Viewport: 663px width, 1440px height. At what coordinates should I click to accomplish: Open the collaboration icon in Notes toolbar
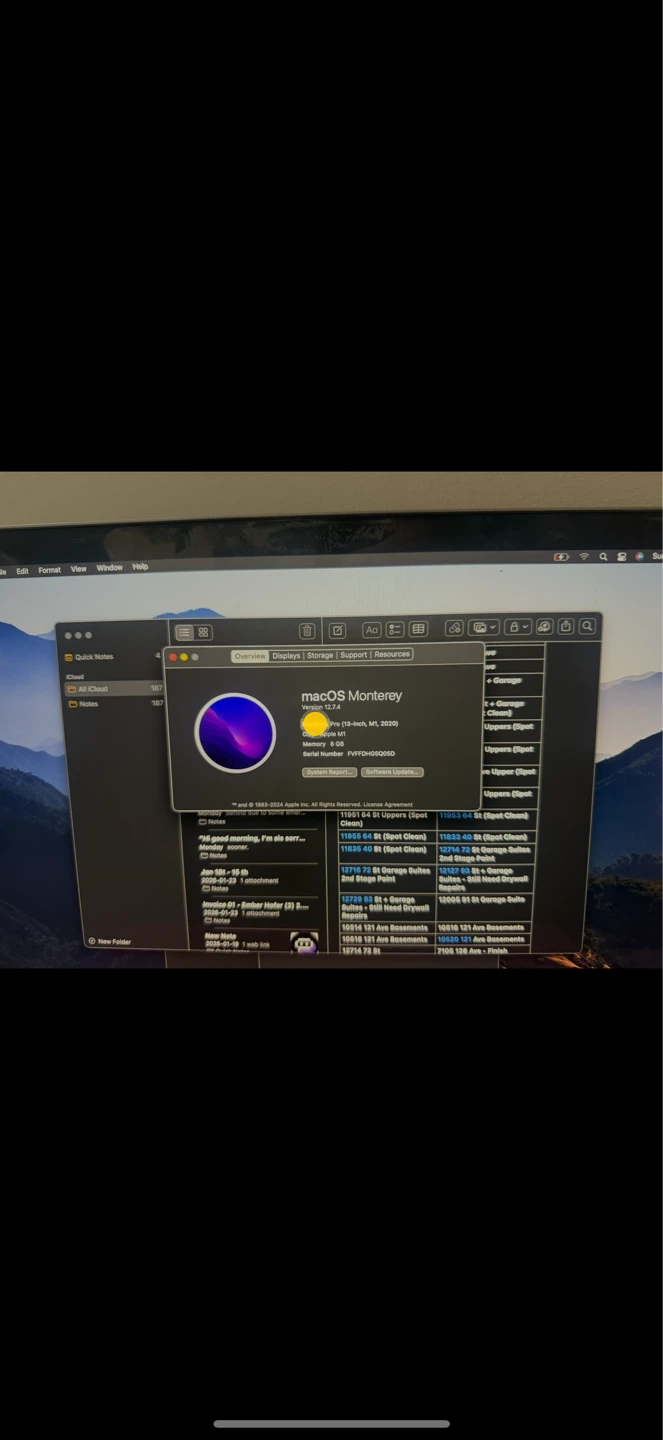pos(544,627)
